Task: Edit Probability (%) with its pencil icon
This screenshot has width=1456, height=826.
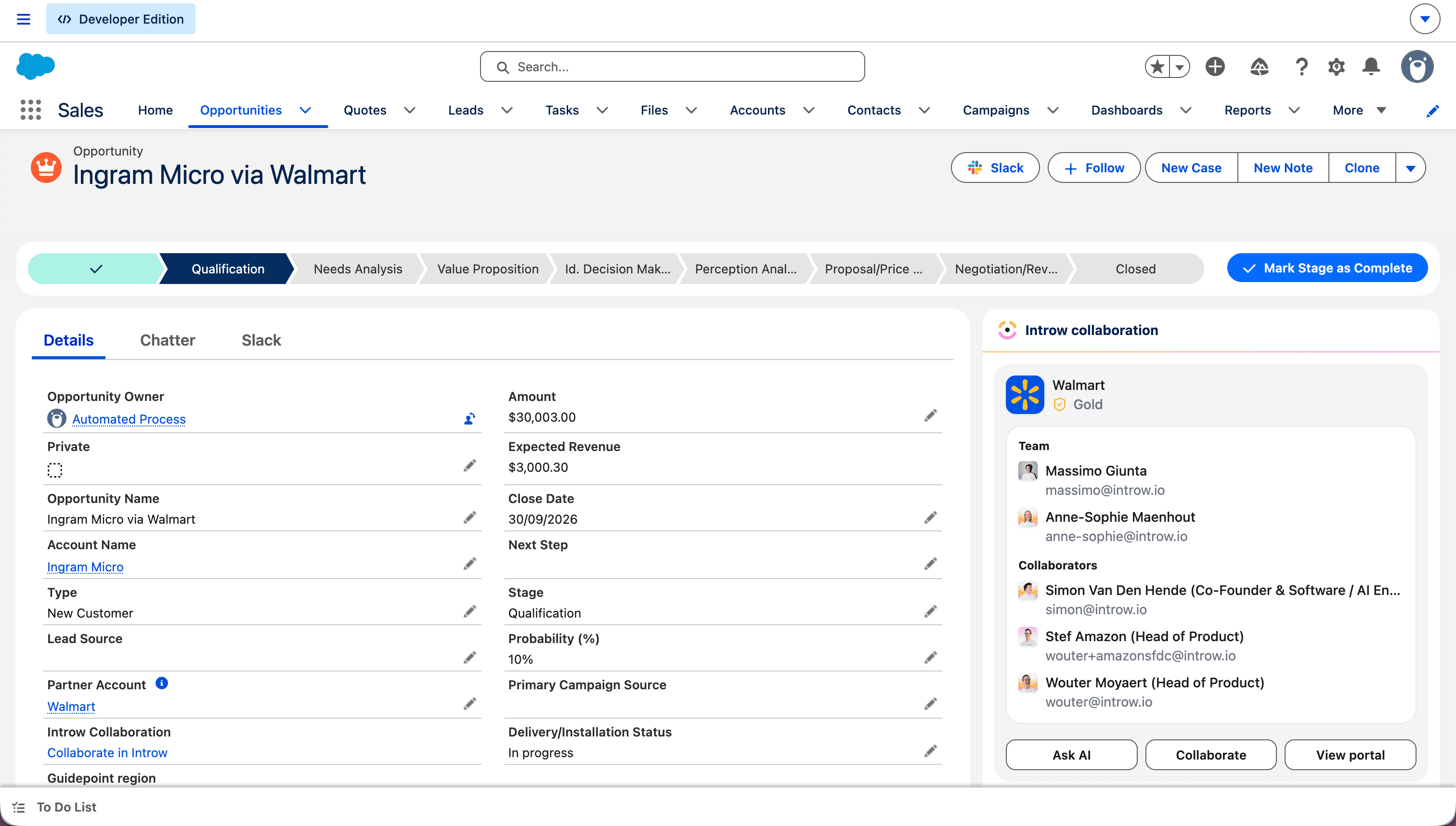Action: 931,658
